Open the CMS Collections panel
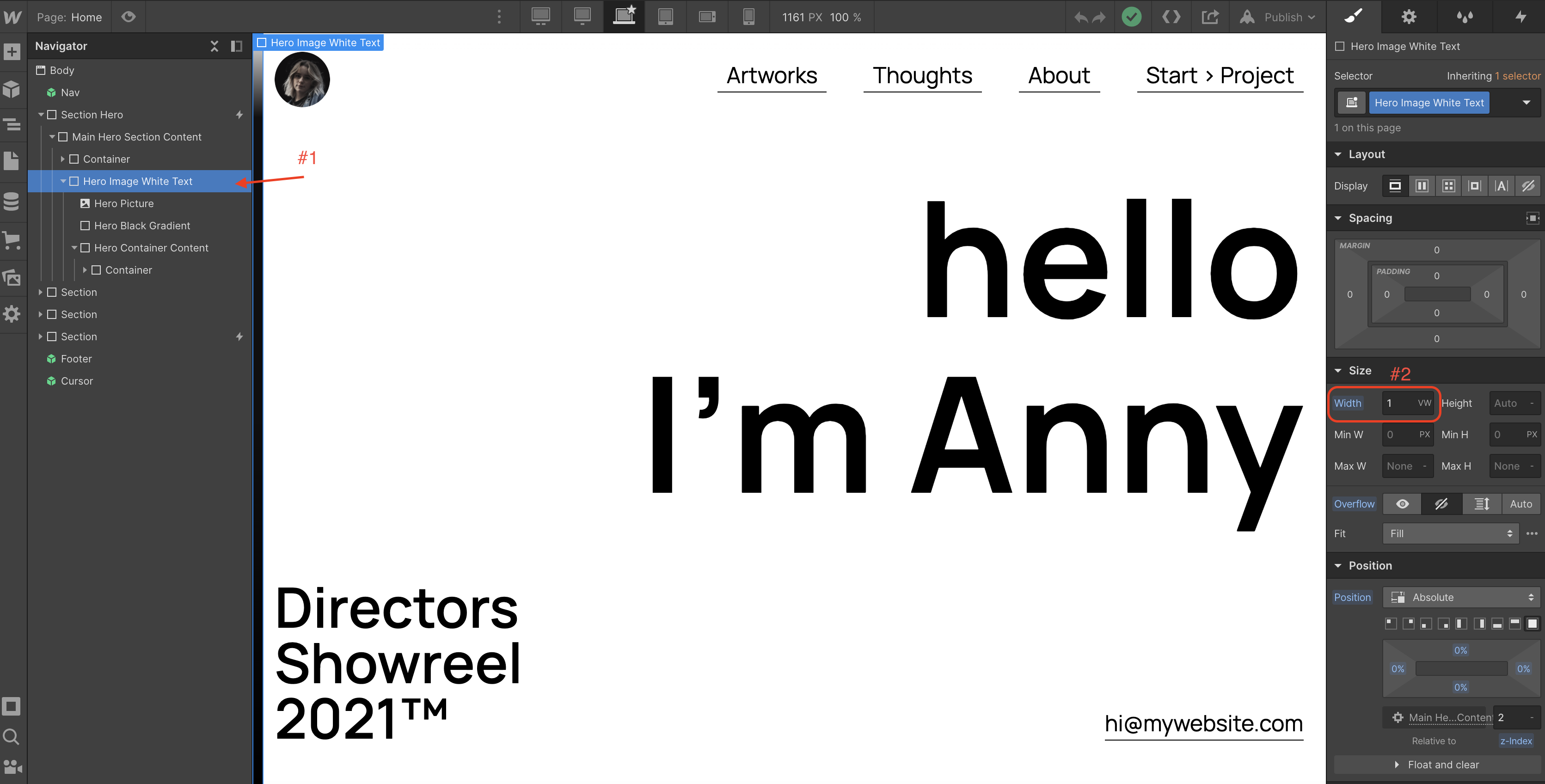1545x784 pixels. 12,202
